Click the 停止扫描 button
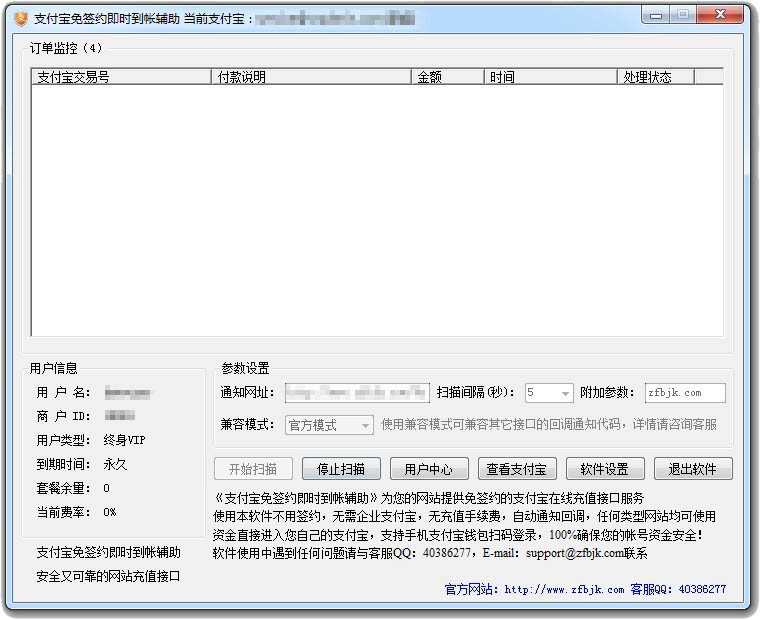The image size is (760, 620). pyautogui.click(x=341, y=469)
